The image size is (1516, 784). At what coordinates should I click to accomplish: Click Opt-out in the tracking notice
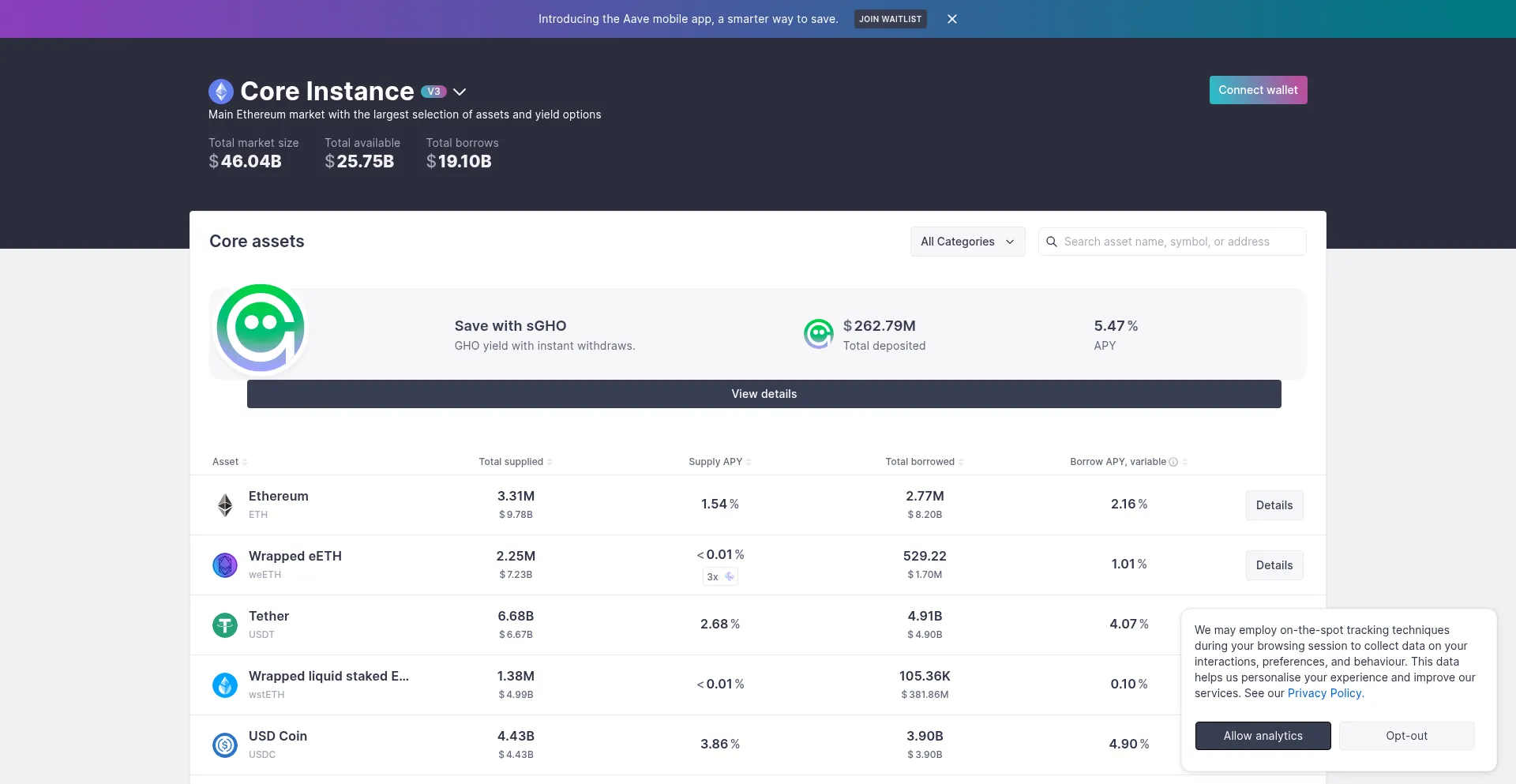coord(1407,736)
